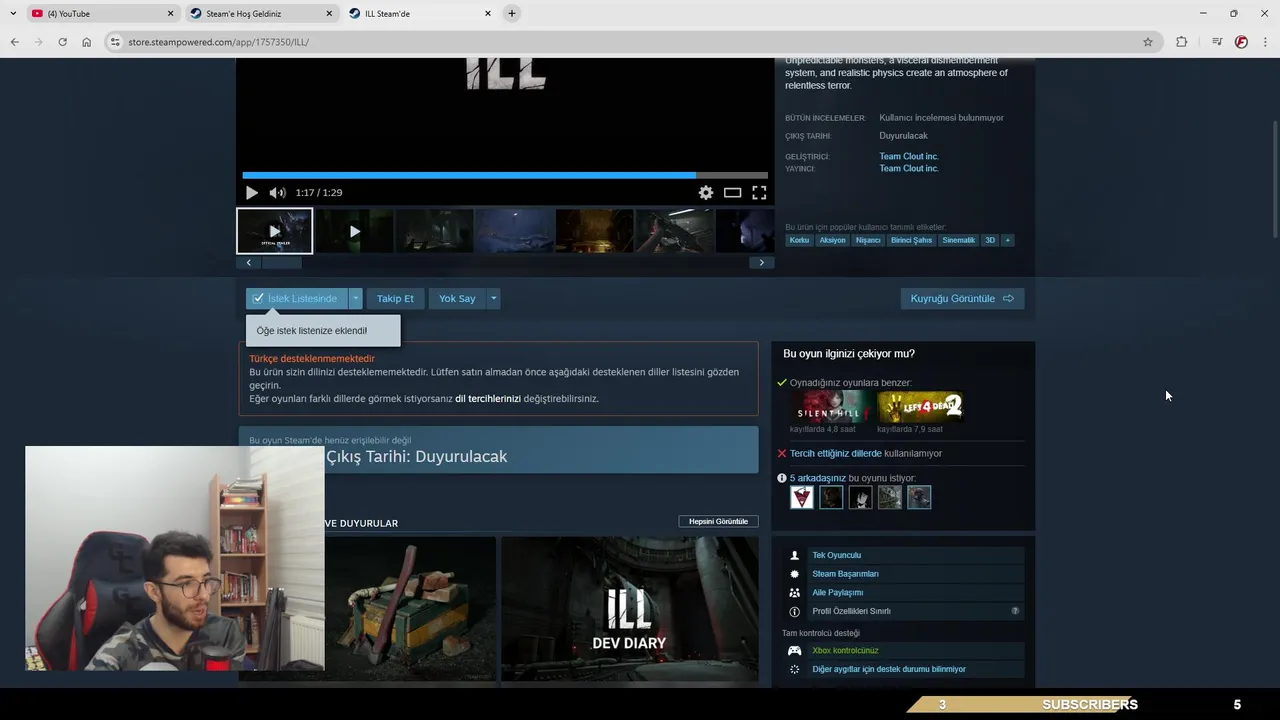The height and width of the screenshot is (720, 1280).
Task: Expand wishlist options dropdown arrow
Action: [x=355, y=298]
